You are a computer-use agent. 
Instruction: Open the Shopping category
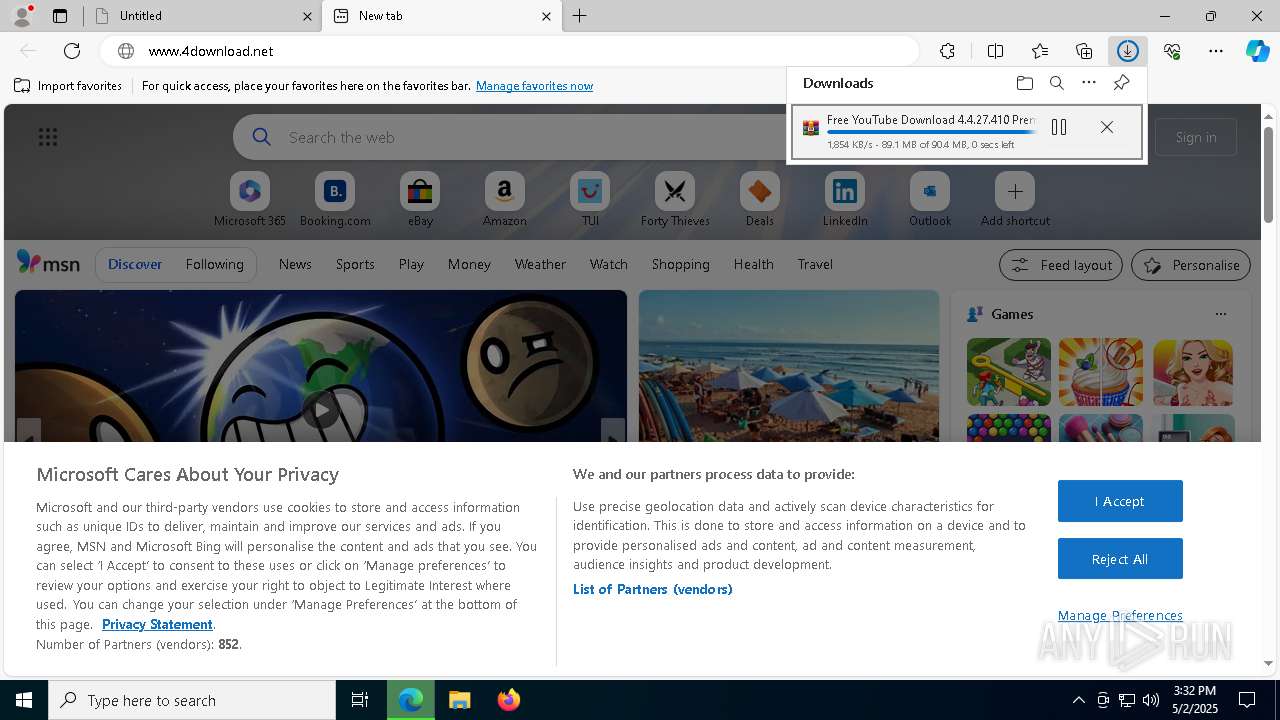point(680,264)
